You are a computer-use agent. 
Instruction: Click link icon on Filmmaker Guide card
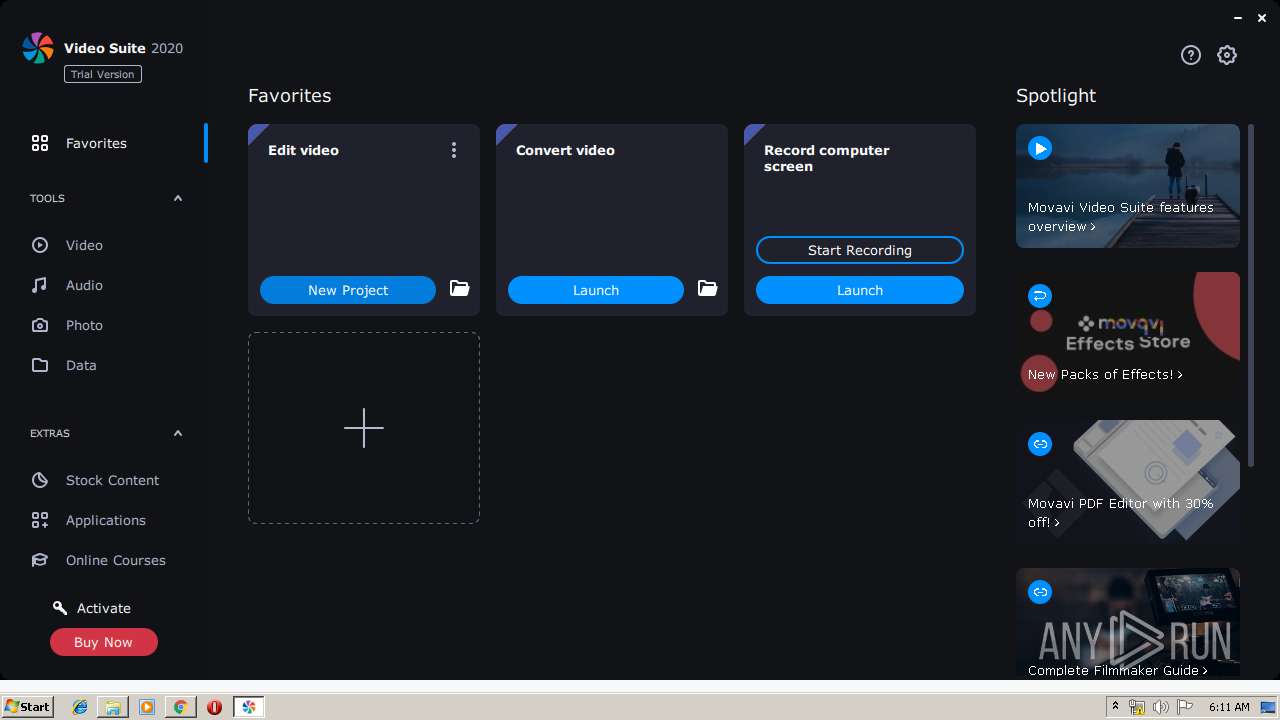[x=1040, y=592]
